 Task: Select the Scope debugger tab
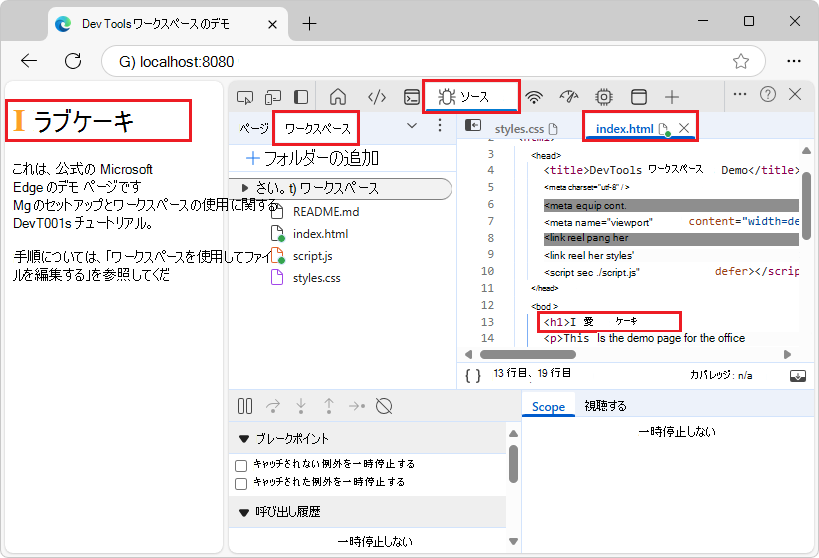coord(548,406)
